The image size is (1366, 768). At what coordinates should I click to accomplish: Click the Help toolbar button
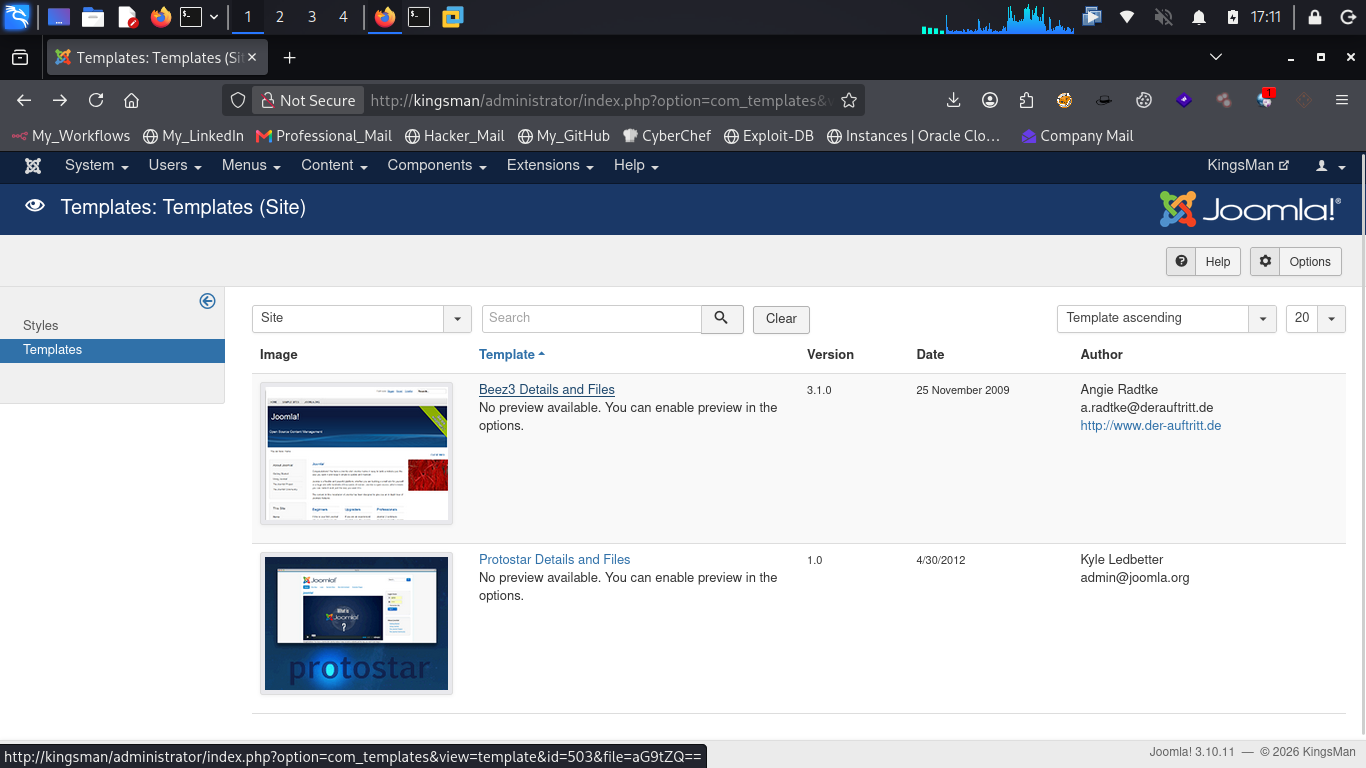click(1203, 262)
